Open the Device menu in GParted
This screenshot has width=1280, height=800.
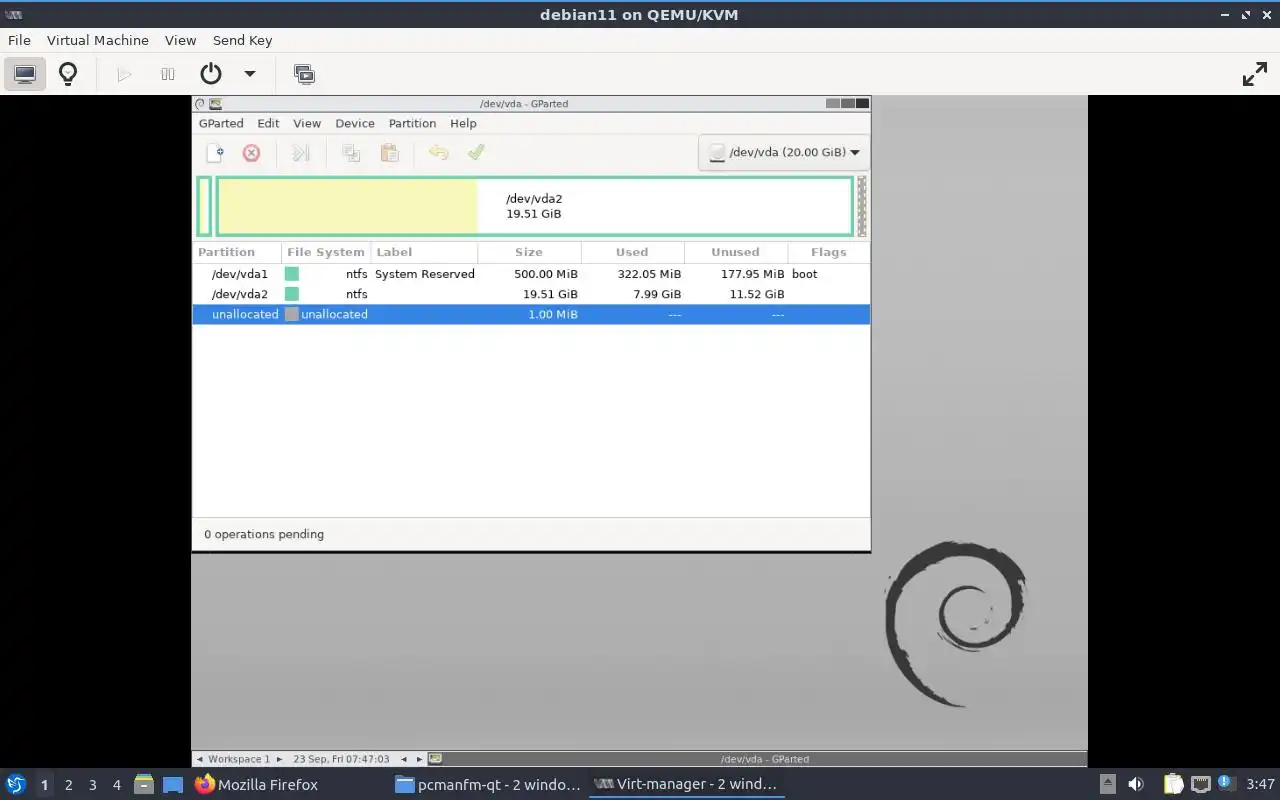[x=355, y=123]
